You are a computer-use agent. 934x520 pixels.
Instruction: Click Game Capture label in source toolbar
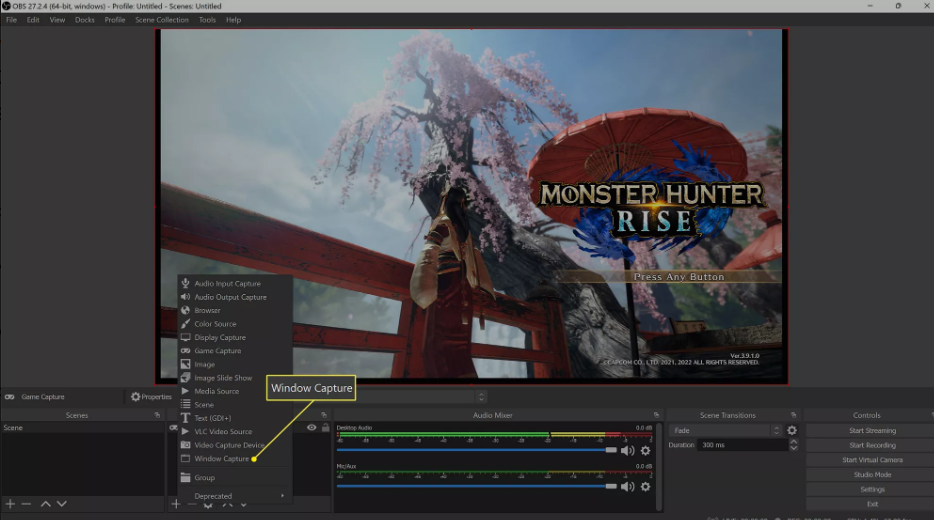point(43,397)
